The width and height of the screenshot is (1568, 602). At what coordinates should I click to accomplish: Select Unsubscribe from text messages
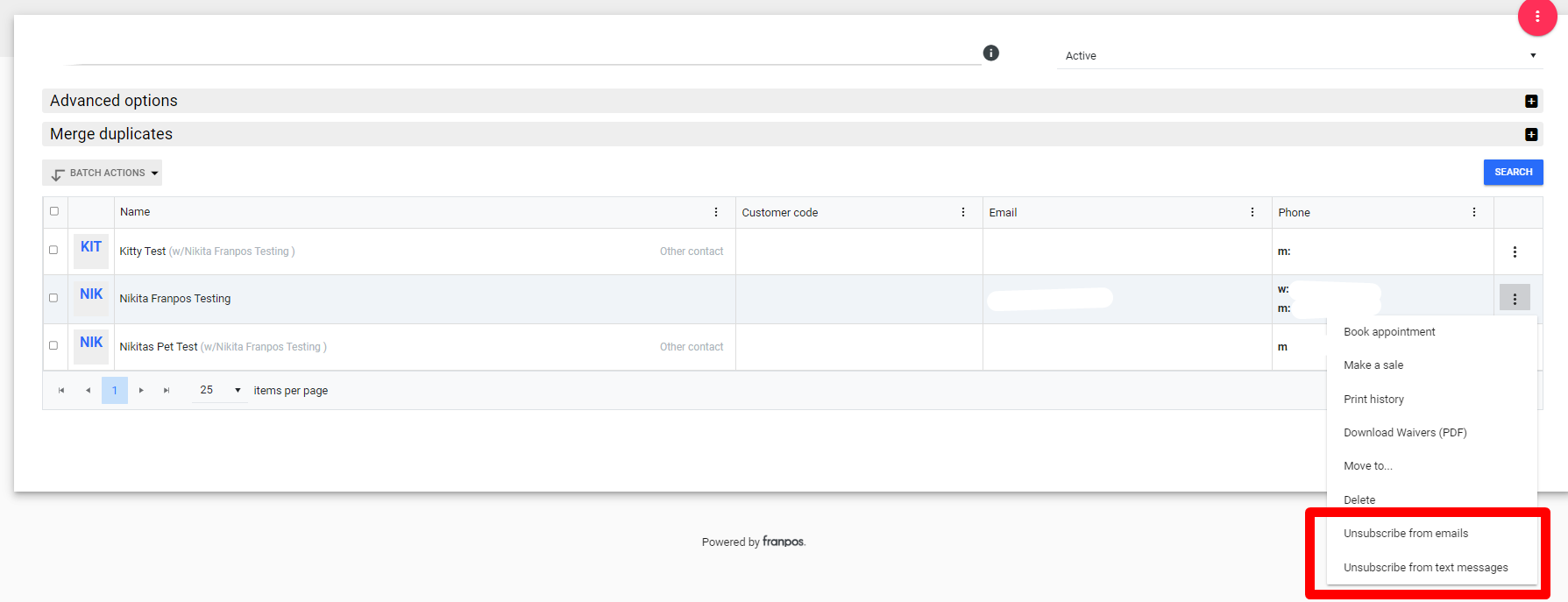(x=1432, y=568)
